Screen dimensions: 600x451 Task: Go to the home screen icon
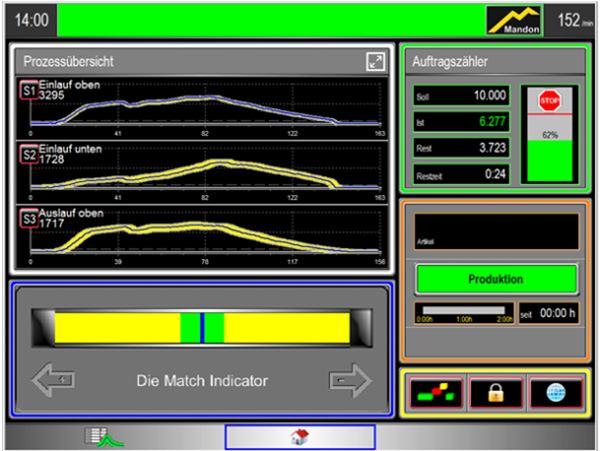pyautogui.click(x=299, y=437)
